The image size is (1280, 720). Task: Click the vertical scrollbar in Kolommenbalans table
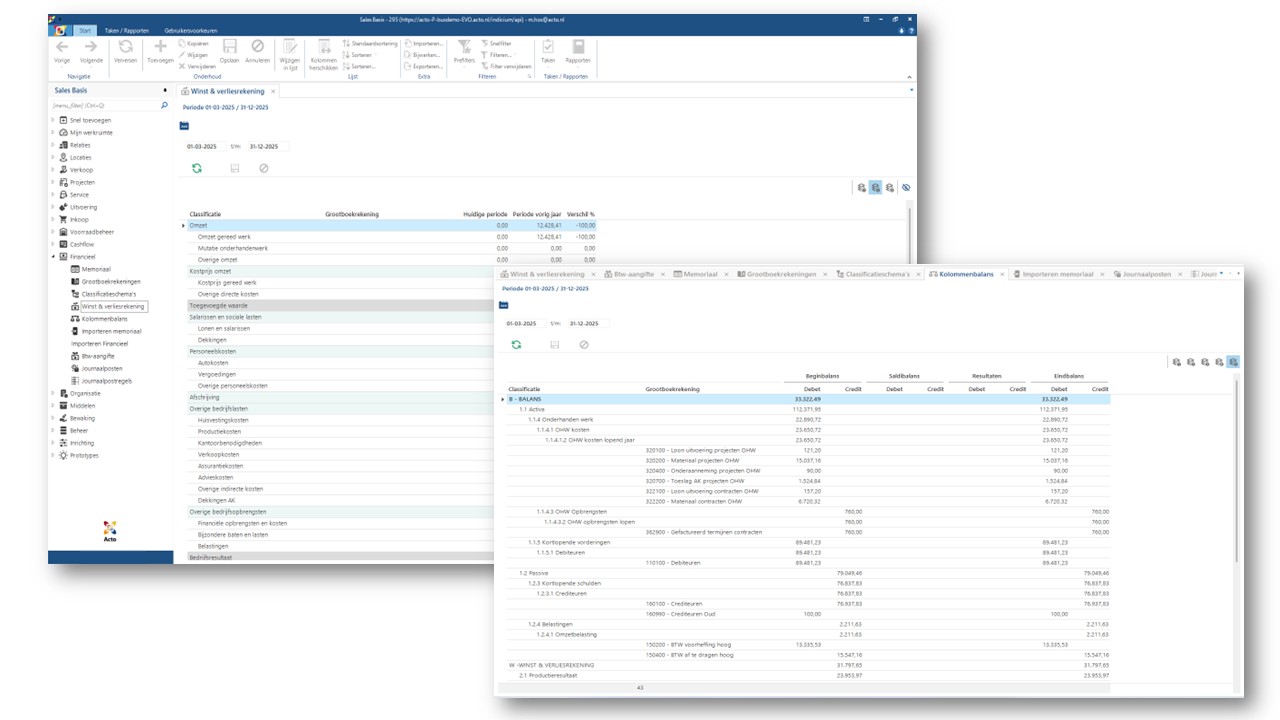(x=1237, y=470)
